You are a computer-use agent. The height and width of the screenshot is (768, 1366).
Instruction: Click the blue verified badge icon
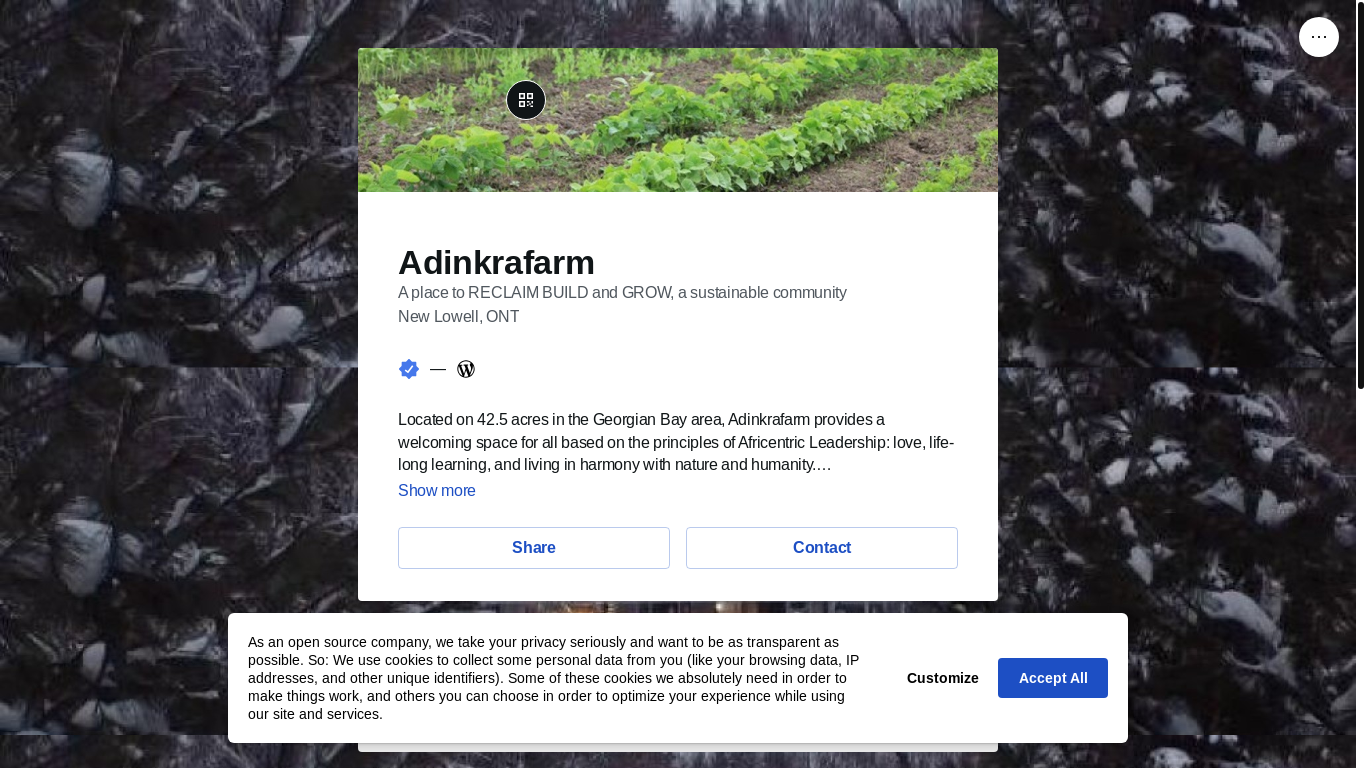click(x=409, y=369)
